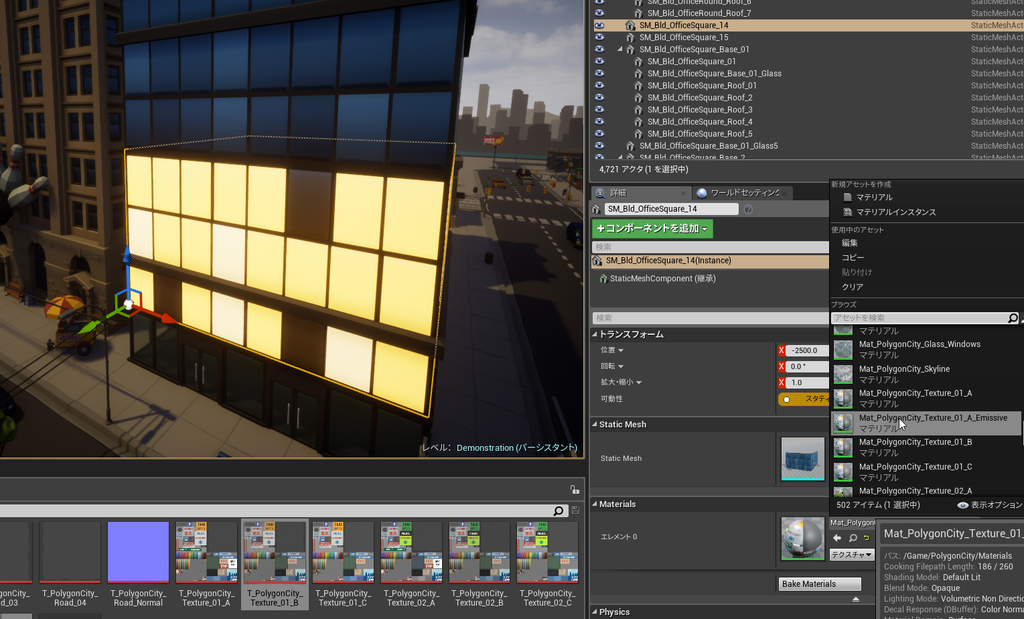
Task: Collapse the Materials section
Action: pos(595,504)
